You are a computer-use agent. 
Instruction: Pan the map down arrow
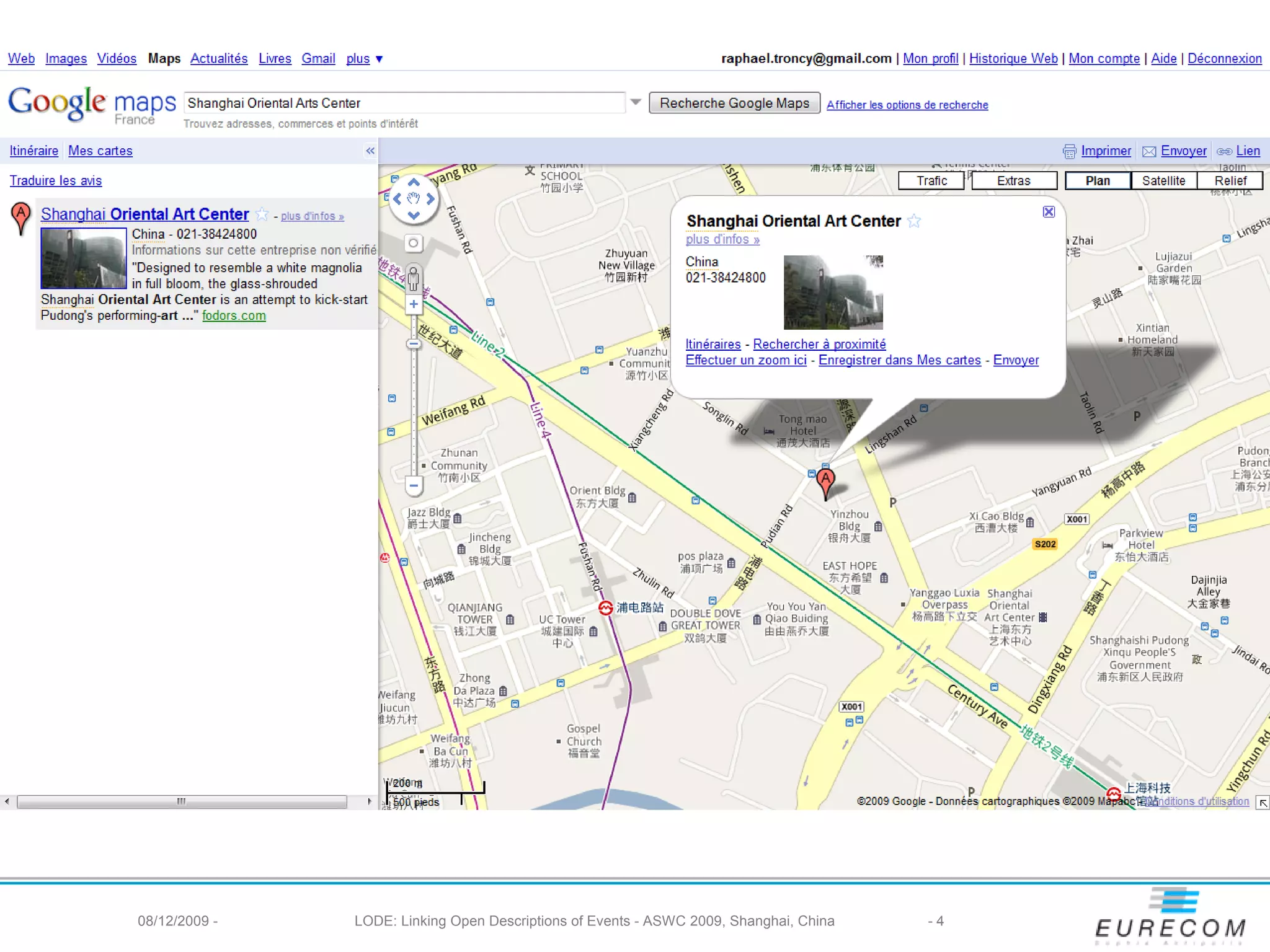click(x=414, y=216)
